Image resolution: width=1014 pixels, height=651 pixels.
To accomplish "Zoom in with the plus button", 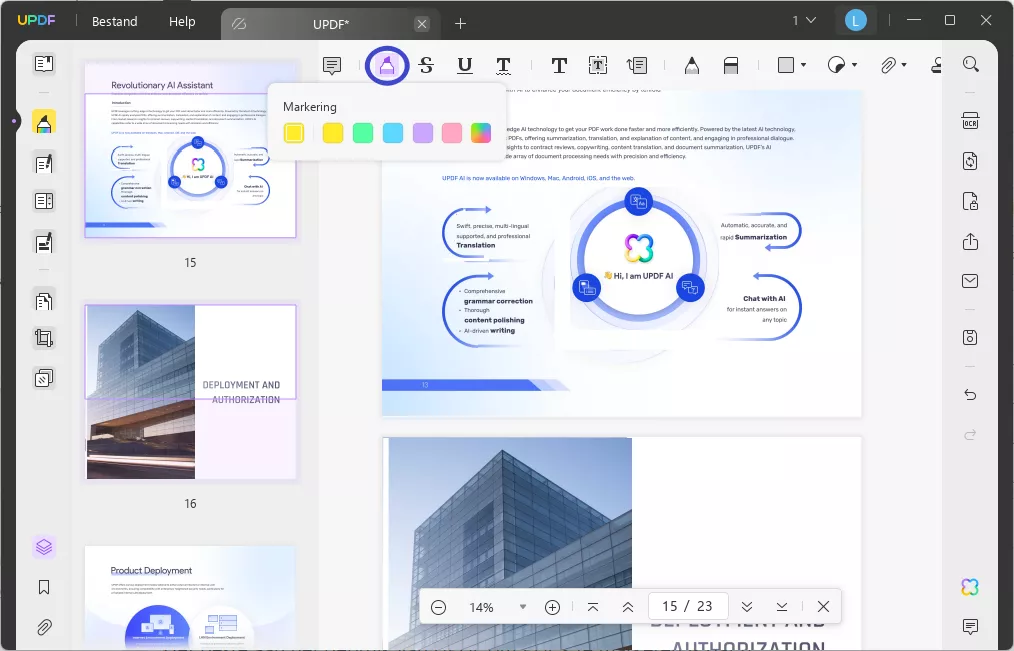I will [x=552, y=607].
